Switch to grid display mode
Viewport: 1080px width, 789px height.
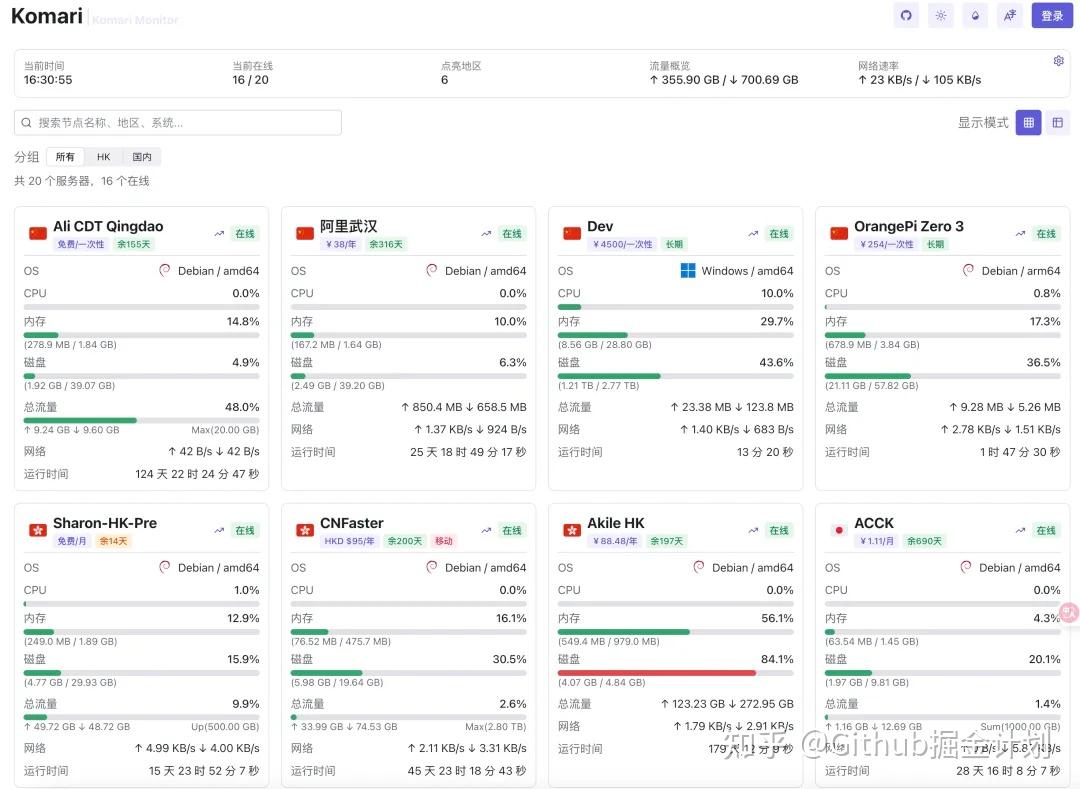coord(1028,122)
